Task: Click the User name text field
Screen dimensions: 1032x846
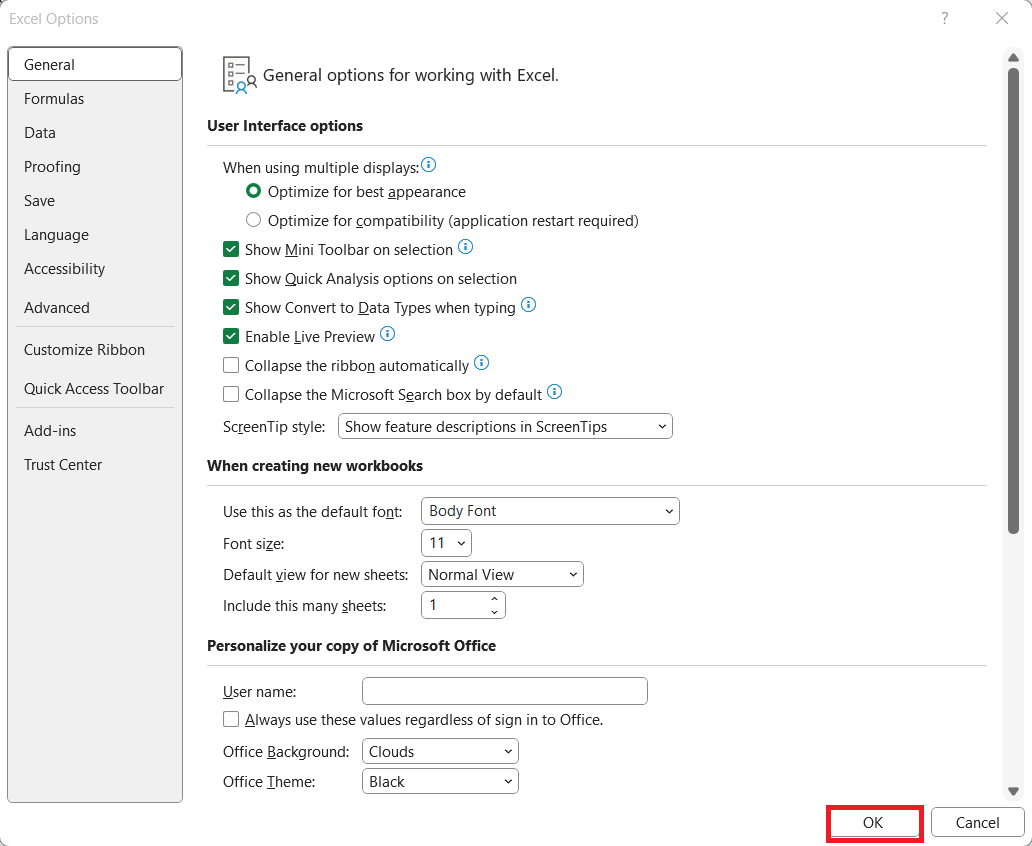Action: [505, 691]
